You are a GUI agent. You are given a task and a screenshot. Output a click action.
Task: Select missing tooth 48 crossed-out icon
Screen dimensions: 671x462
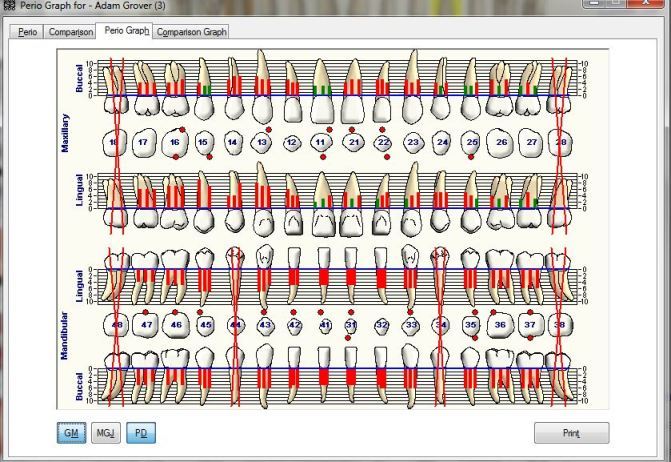tap(117, 324)
